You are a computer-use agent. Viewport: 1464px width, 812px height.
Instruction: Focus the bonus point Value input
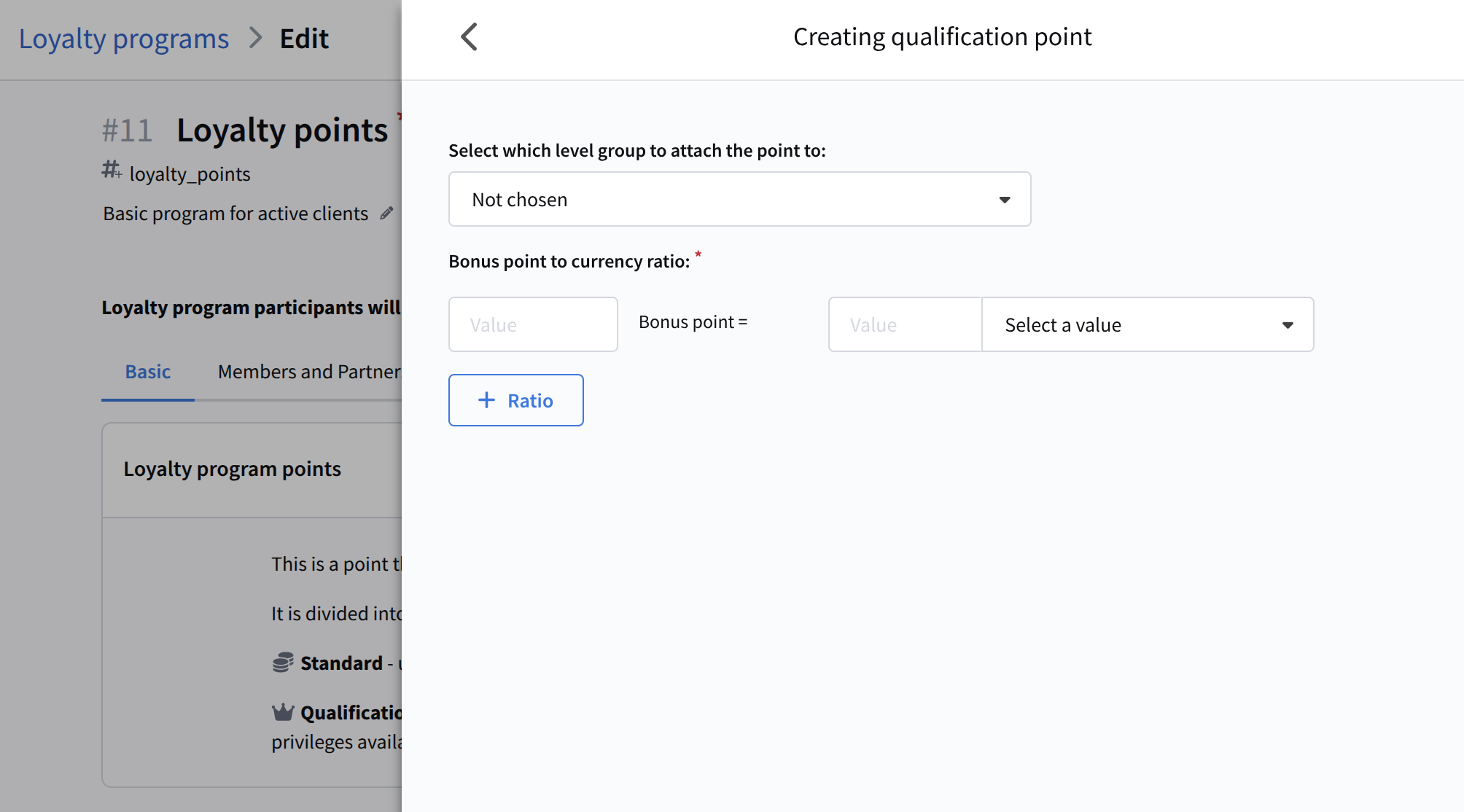point(533,324)
